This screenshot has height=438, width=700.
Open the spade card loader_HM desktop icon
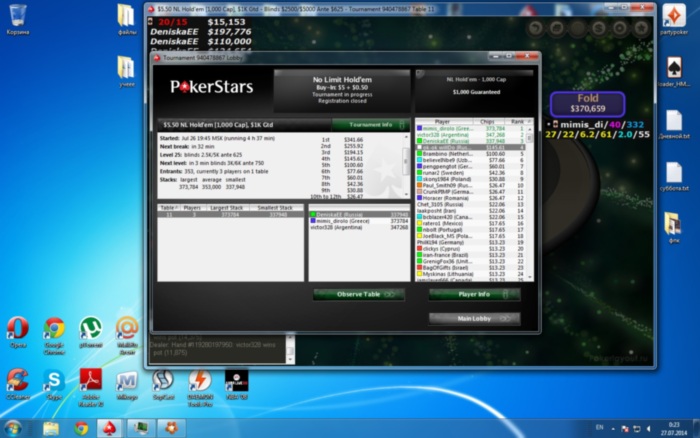pos(674,71)
